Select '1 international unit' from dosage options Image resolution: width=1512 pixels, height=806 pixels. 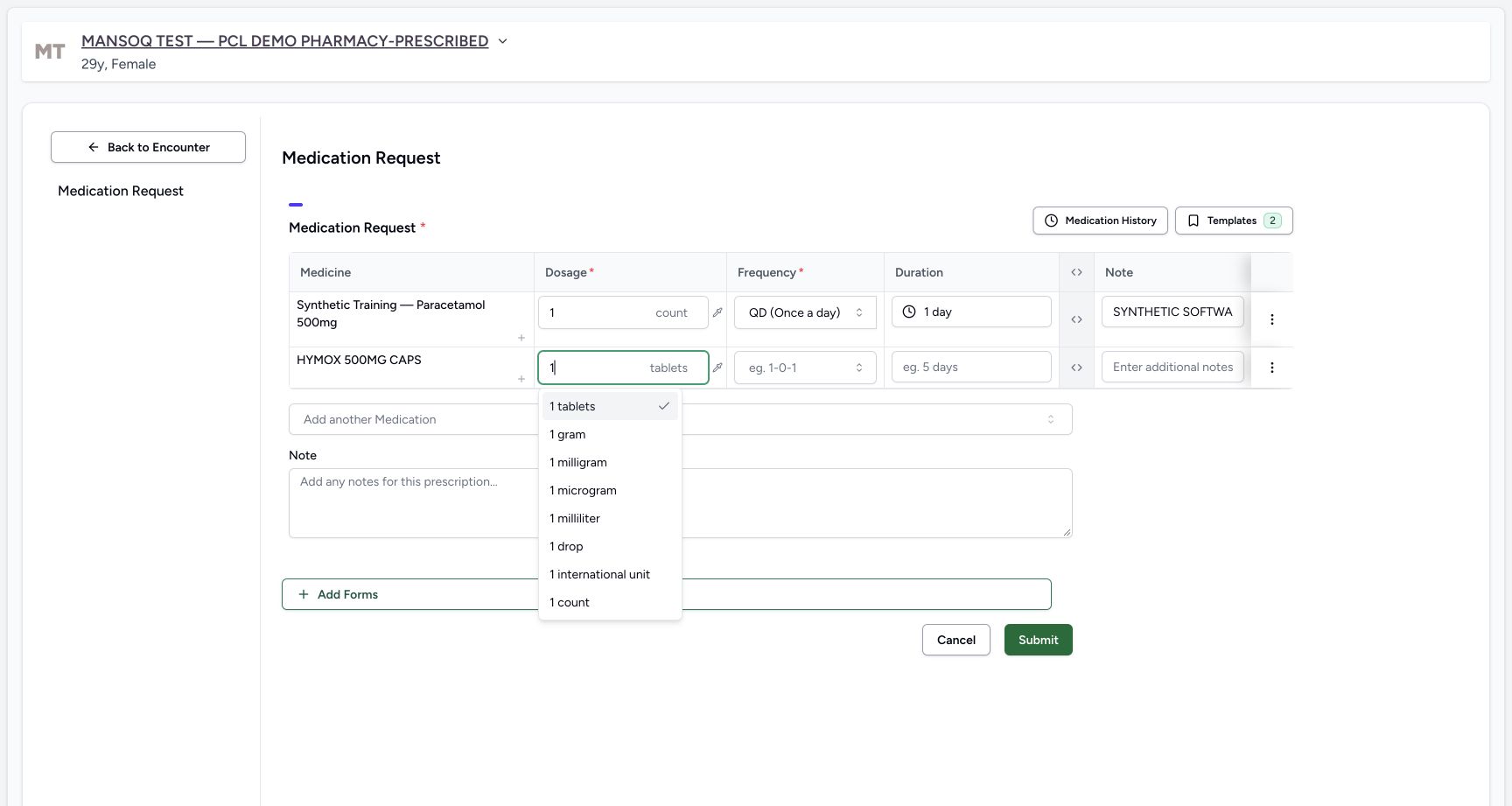(x=610, y=574)
